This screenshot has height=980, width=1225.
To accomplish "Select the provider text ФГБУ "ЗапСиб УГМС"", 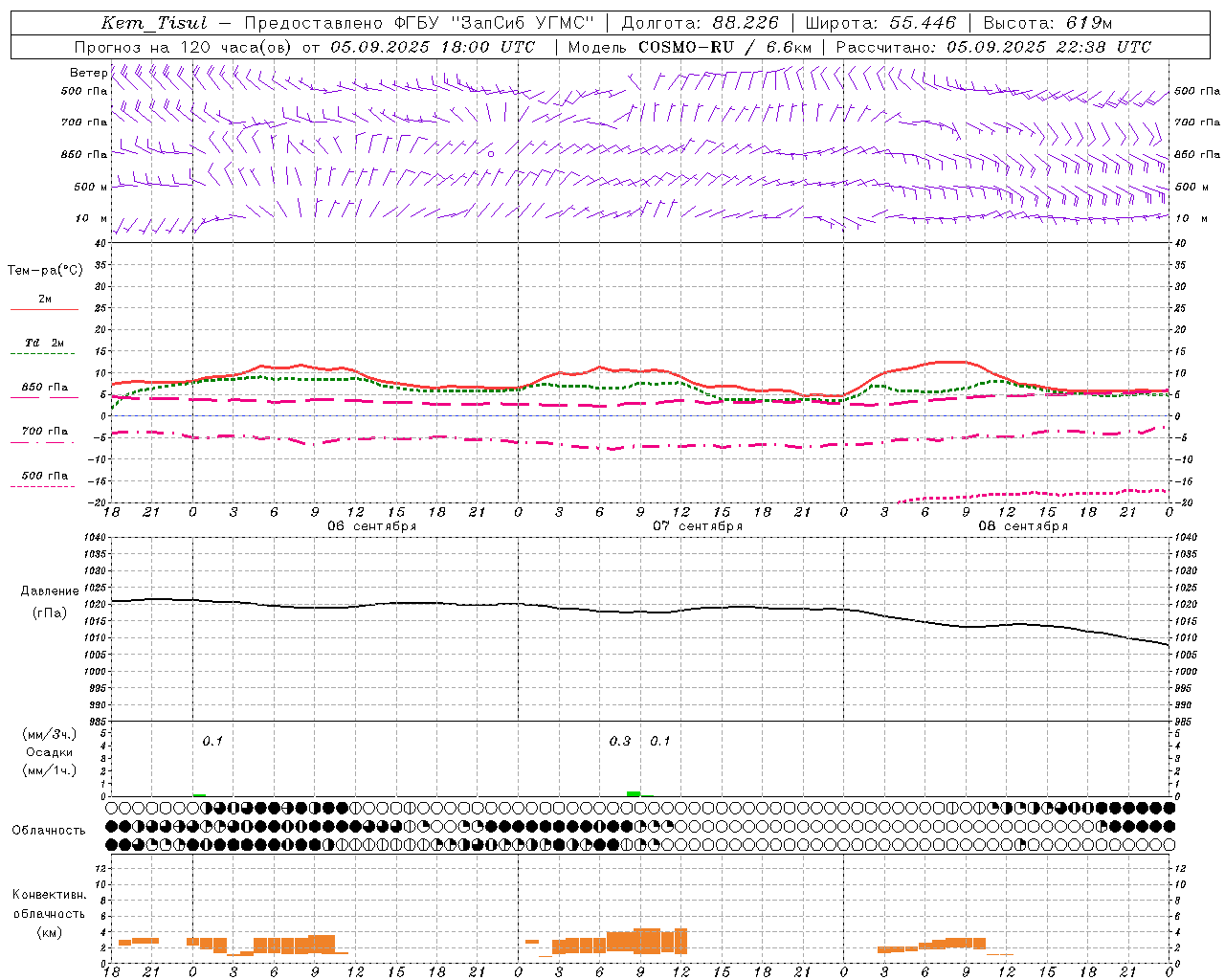I will click(x=493, y=23).
